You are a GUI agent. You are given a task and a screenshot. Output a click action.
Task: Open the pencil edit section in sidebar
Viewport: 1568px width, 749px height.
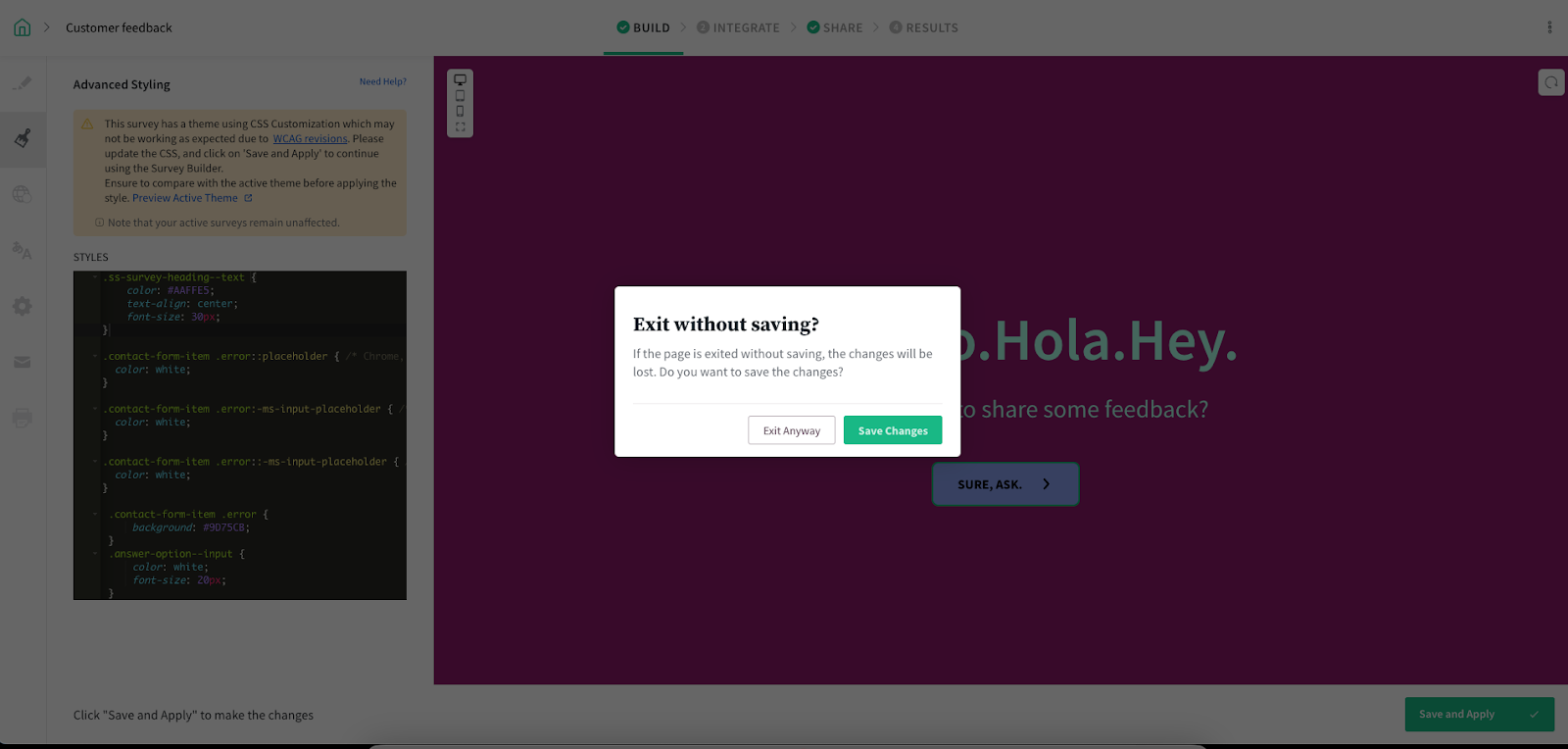tap(23, 84)
